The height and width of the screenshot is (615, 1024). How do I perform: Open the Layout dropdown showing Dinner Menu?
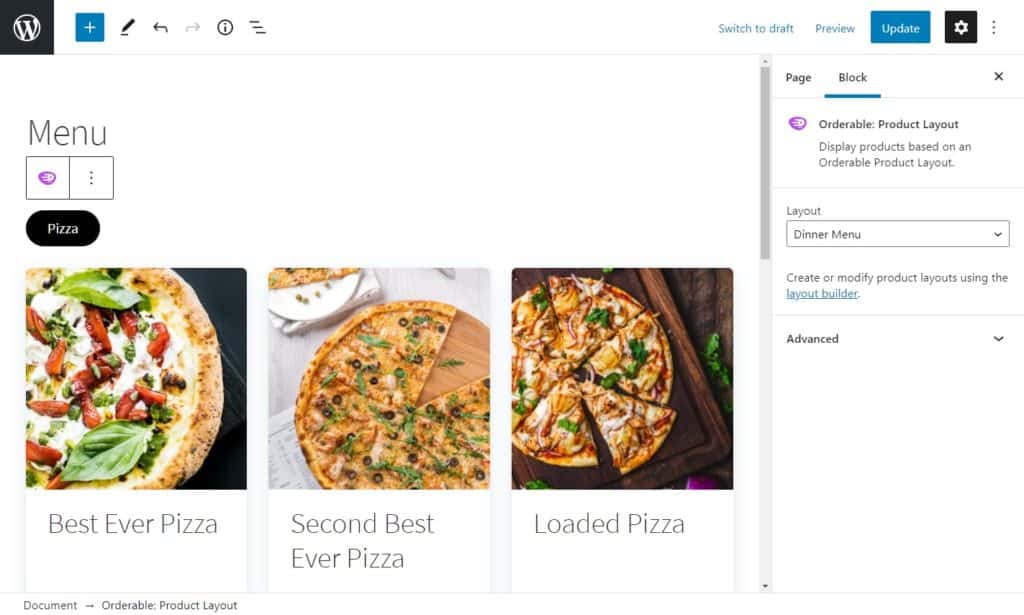[897, 233]
